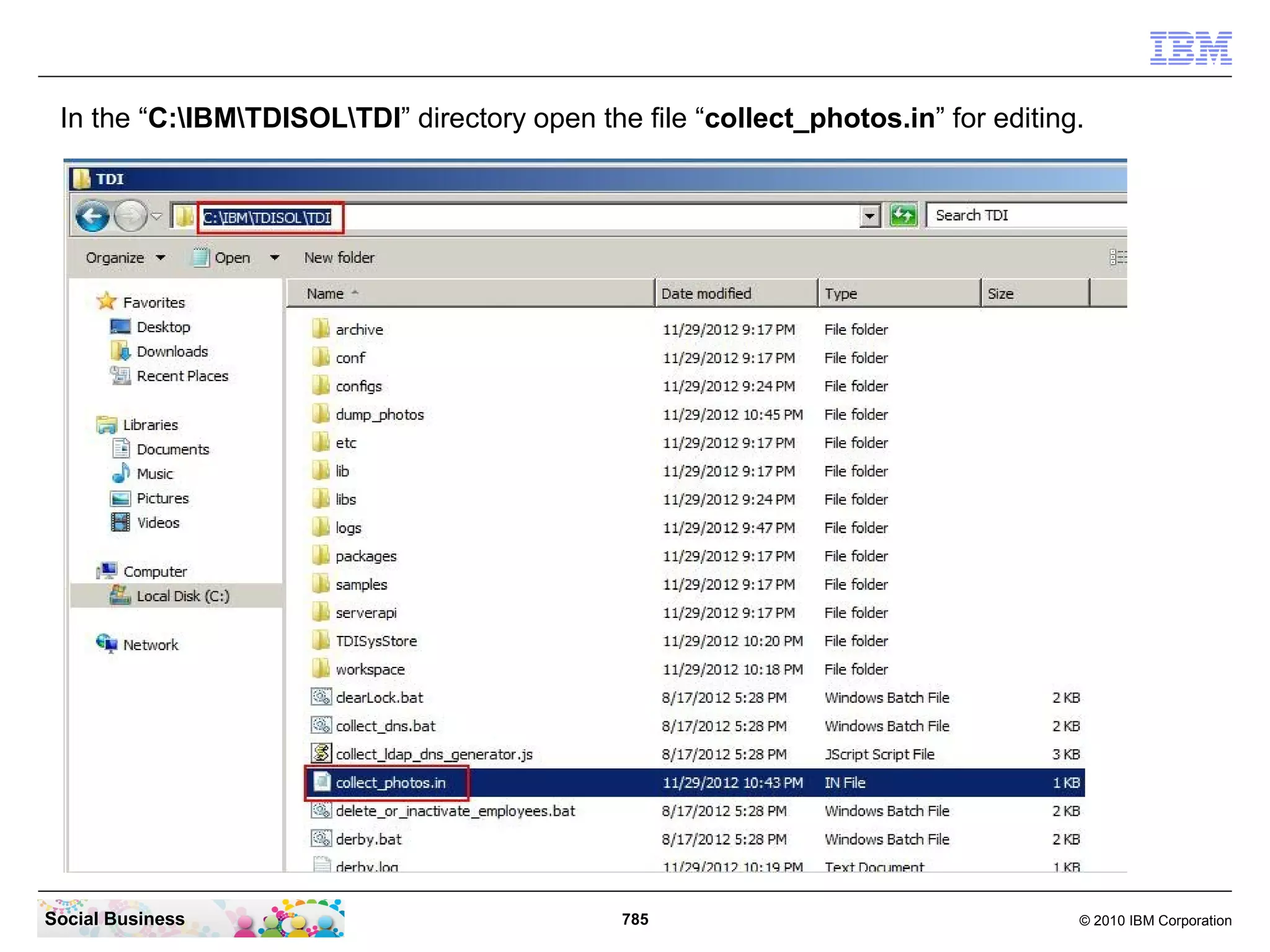This screenshot has height=952, width=1270.
Task: Change view using the view icon
Action: click(x=1117, y=257)
